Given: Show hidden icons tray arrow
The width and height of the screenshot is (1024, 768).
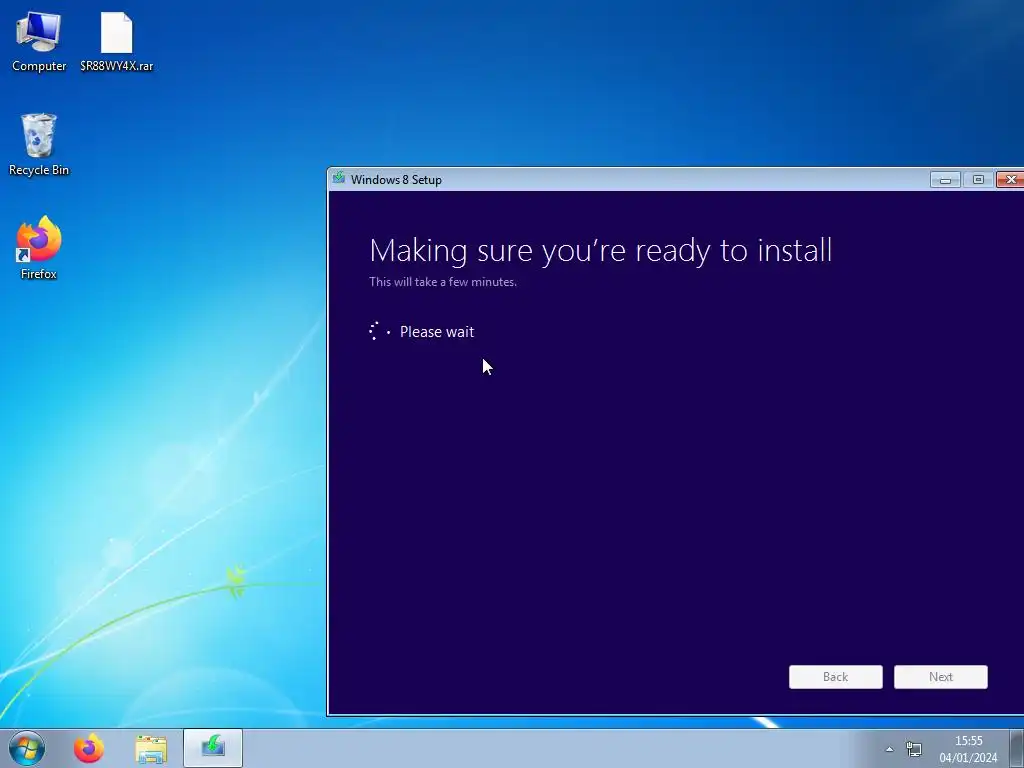Looking at the screenshot, I should tap(889, 749).
